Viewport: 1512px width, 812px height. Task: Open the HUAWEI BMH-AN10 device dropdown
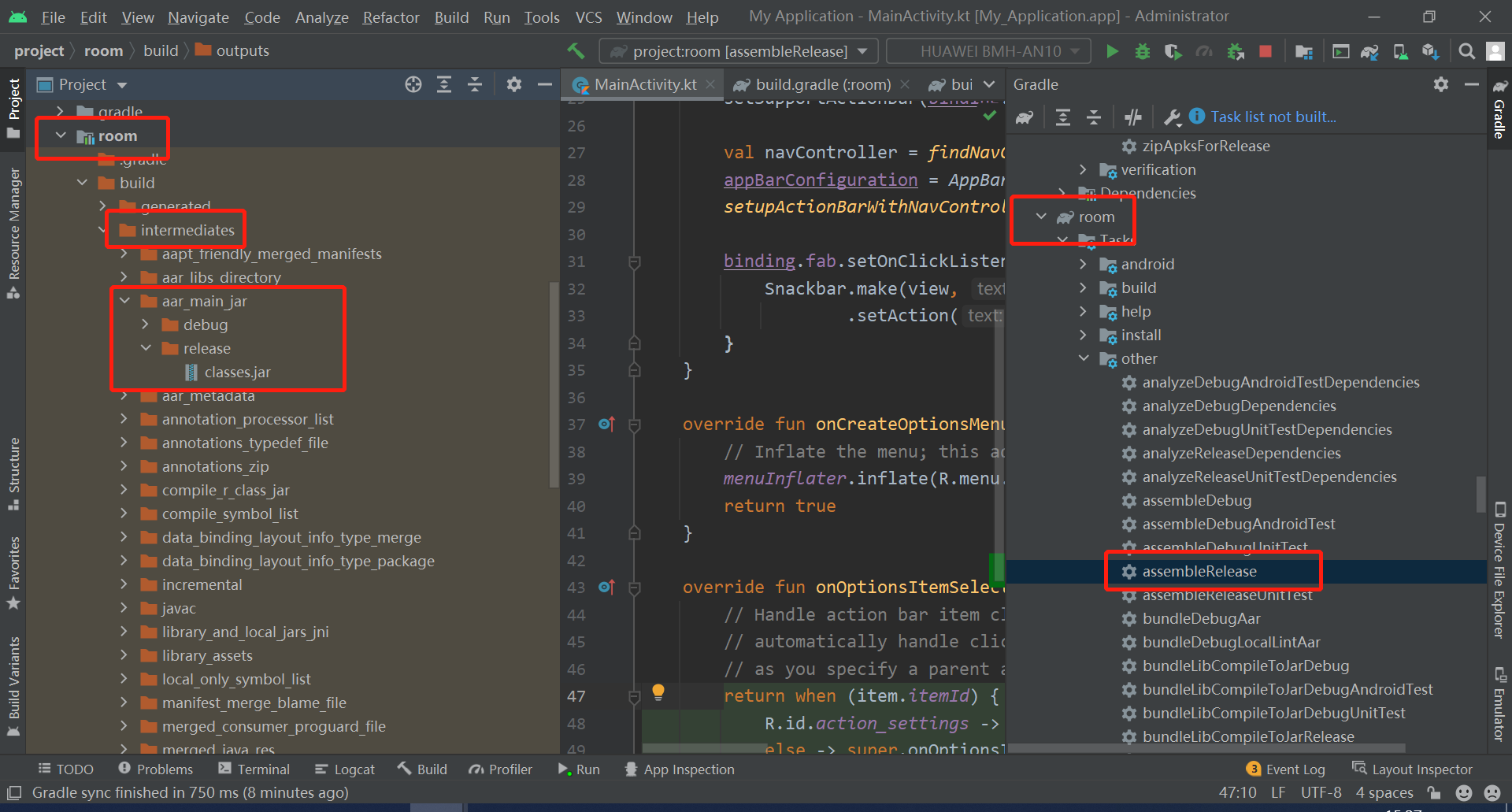(989, 51)
